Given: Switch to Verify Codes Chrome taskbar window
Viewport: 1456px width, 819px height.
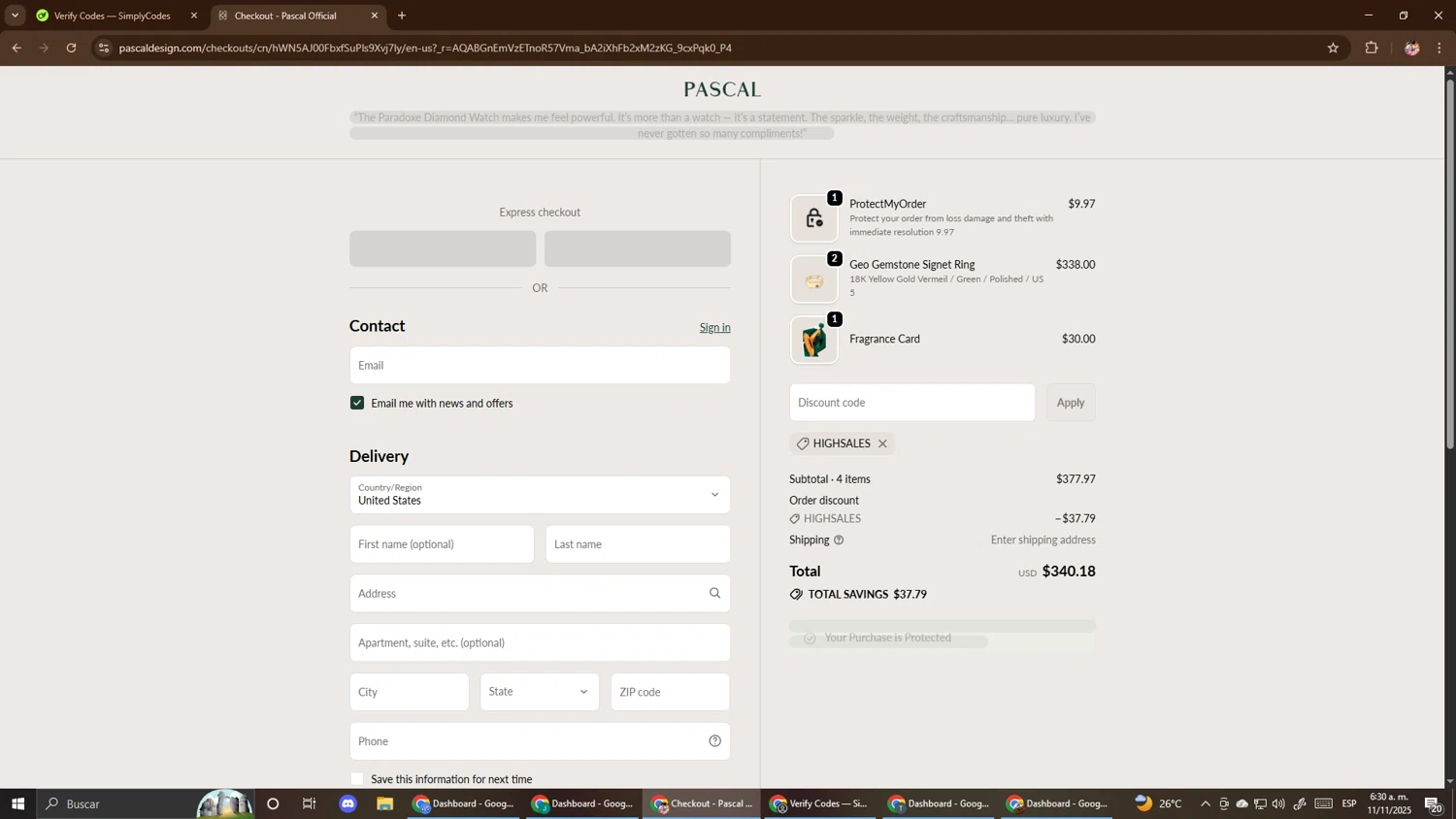Looking at the screenshot, I should point(821,803).
